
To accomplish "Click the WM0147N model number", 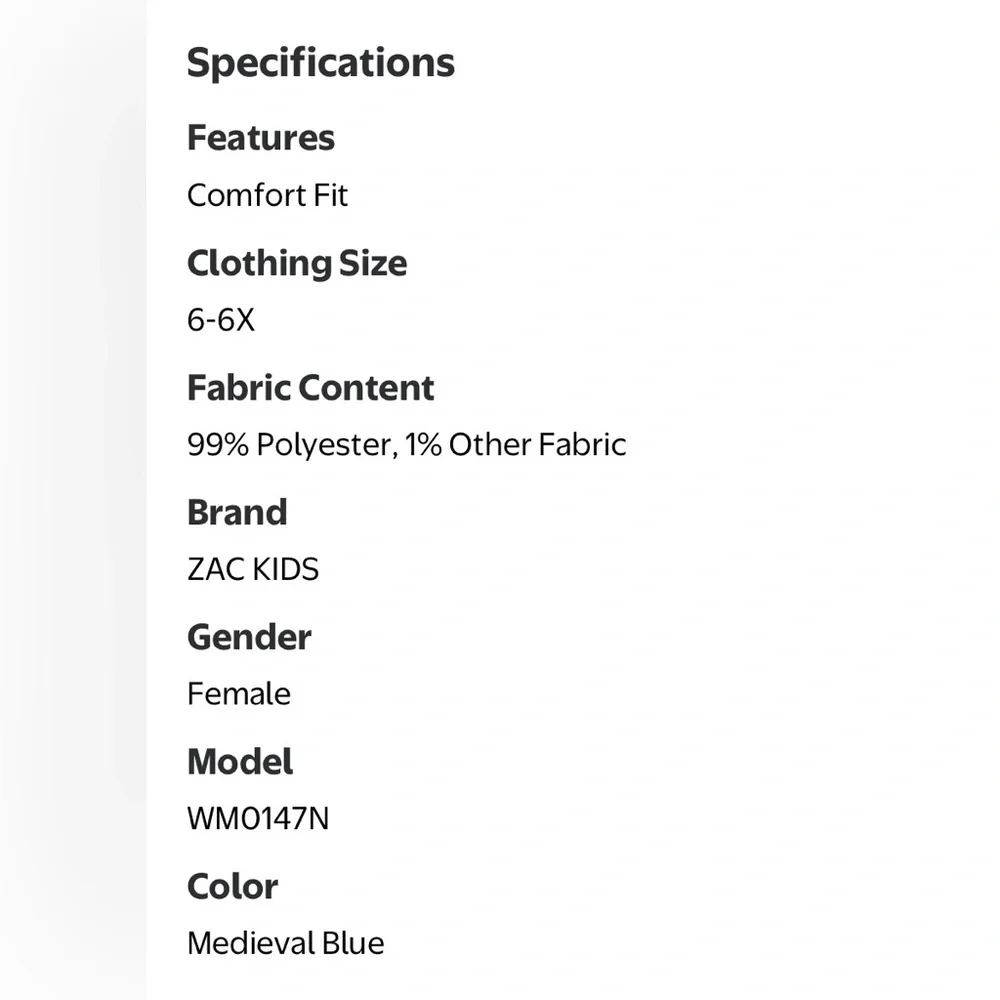I will click(x=258, y=819).
